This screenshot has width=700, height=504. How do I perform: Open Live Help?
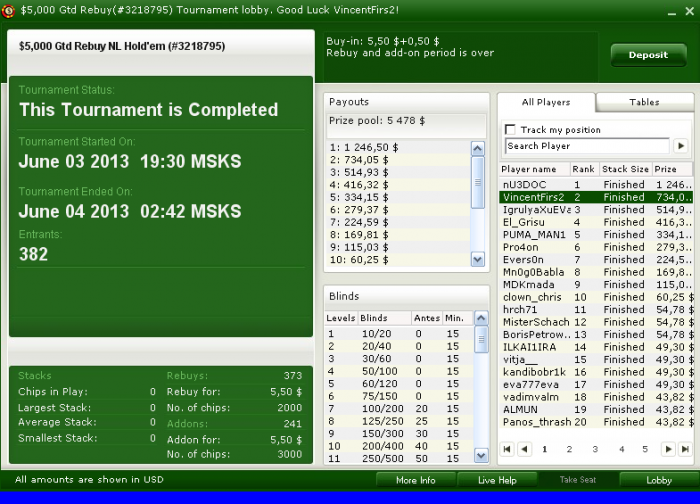(496, 480)
